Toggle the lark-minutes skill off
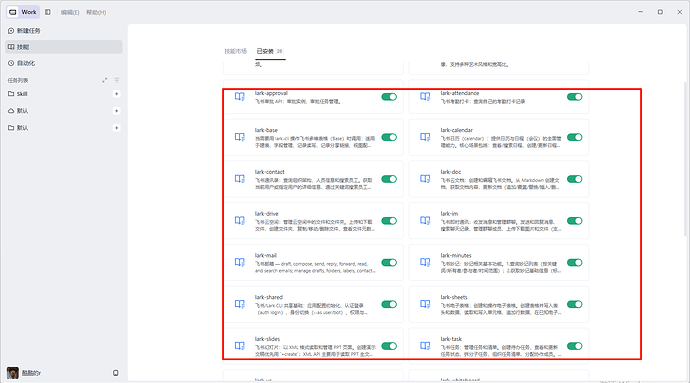The image size is (690, 383). [x=575, y=263]
